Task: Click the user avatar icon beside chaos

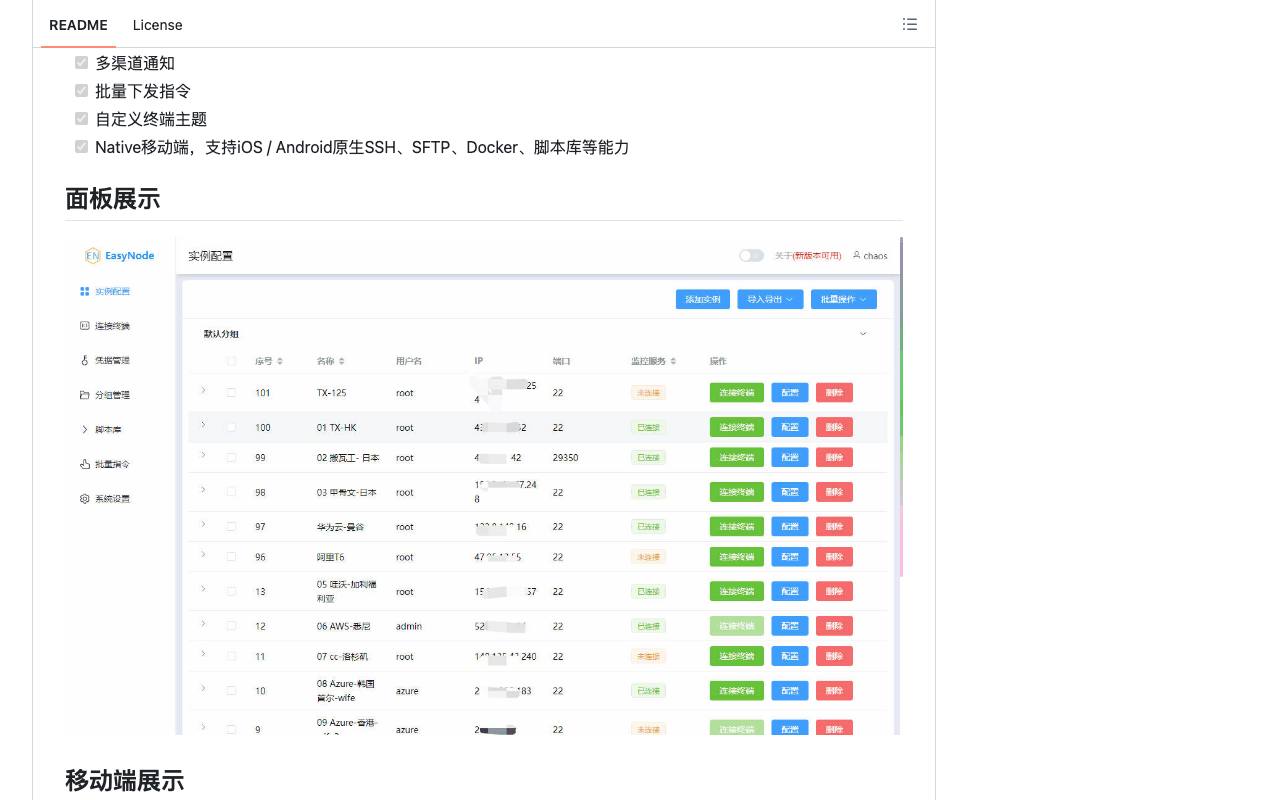Action: tap(857, 256)
